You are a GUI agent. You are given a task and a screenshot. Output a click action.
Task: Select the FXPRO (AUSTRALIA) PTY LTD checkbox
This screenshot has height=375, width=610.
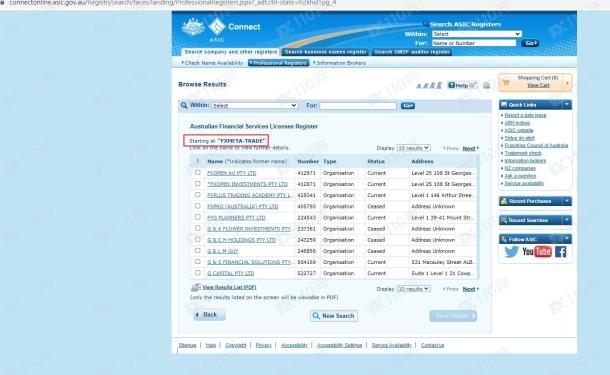click(198, 206)
